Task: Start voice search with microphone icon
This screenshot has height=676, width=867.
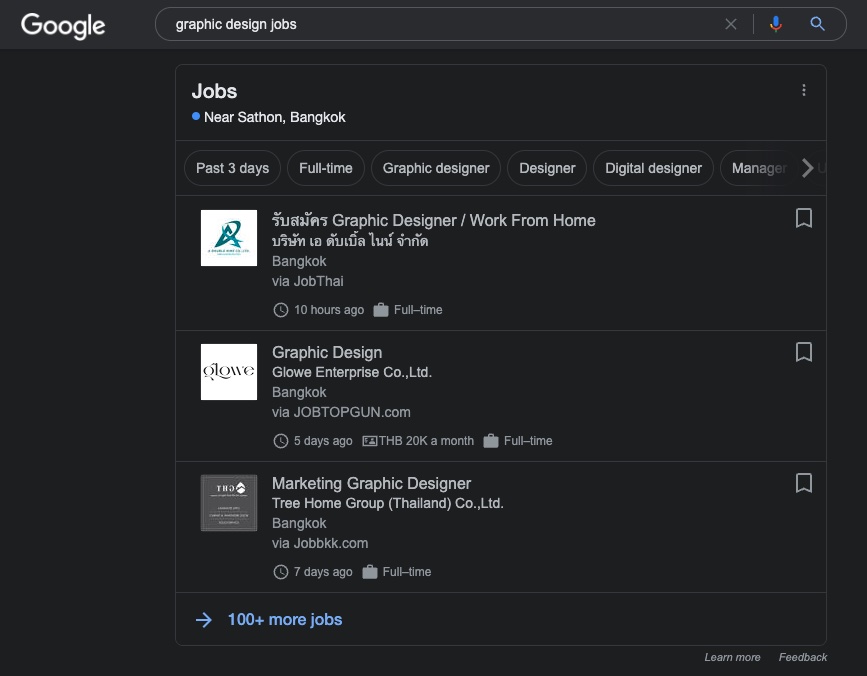Action: pos(775,24)
